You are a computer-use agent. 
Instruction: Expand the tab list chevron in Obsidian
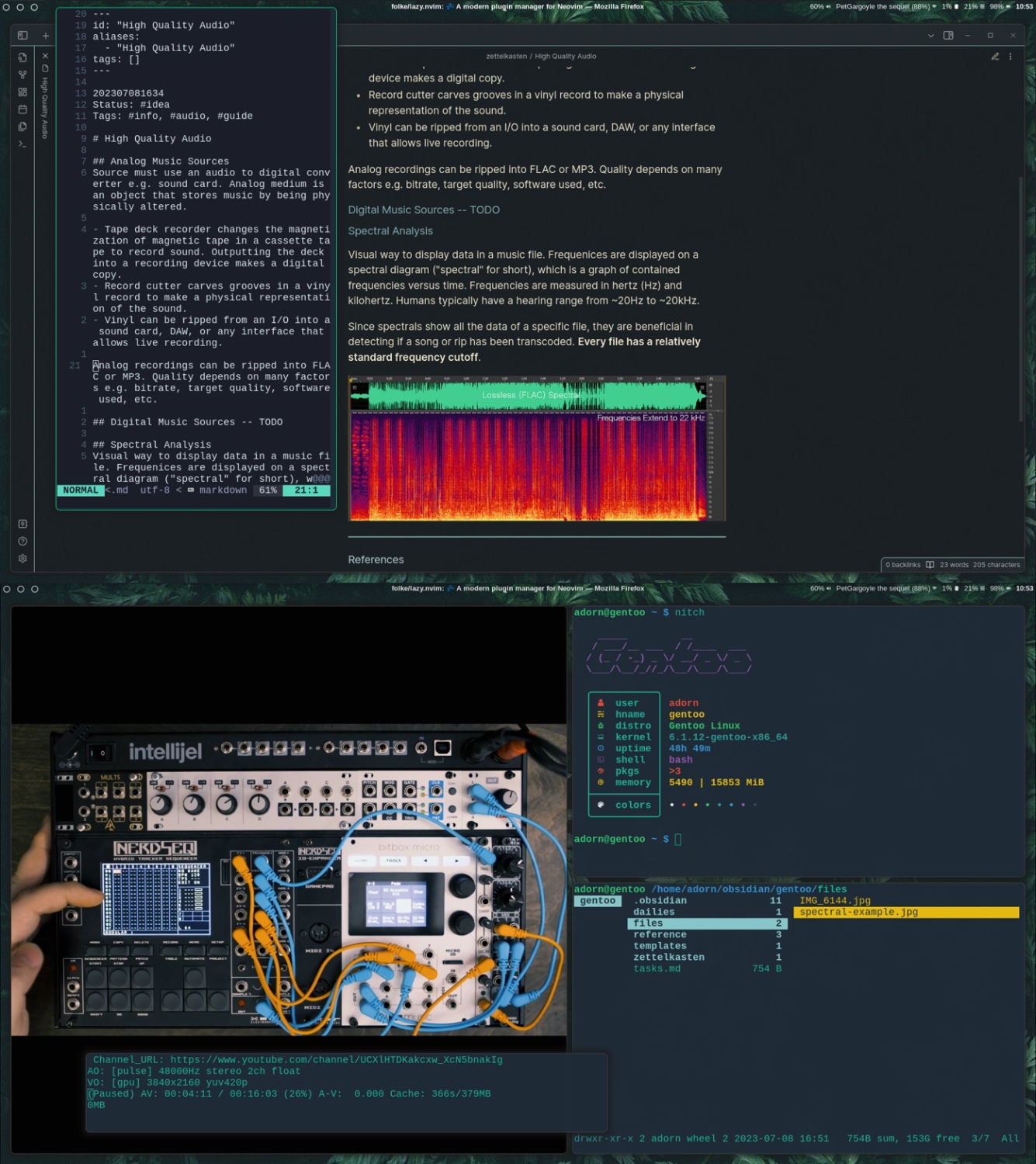(930, 36)
